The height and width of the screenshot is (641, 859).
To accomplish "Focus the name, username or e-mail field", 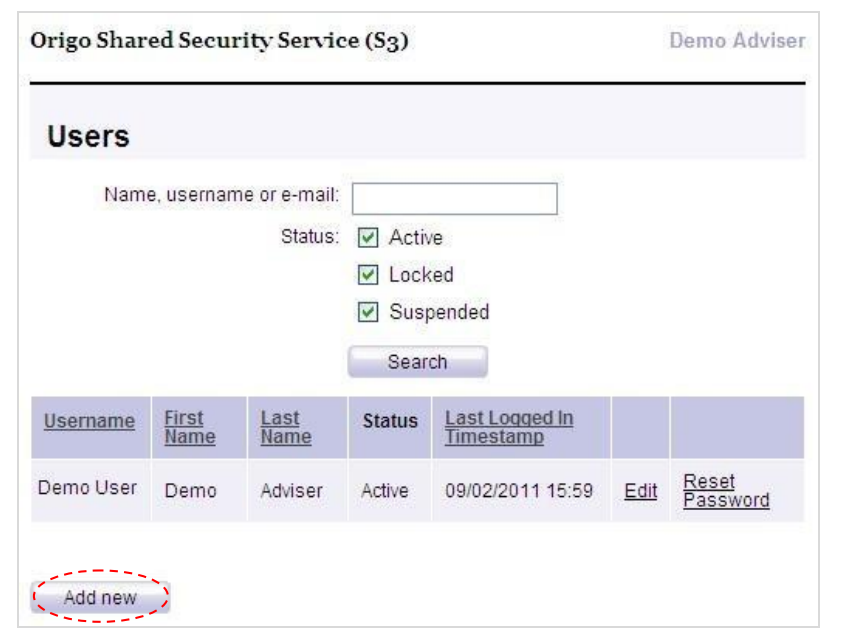I will tap(454, 199).
